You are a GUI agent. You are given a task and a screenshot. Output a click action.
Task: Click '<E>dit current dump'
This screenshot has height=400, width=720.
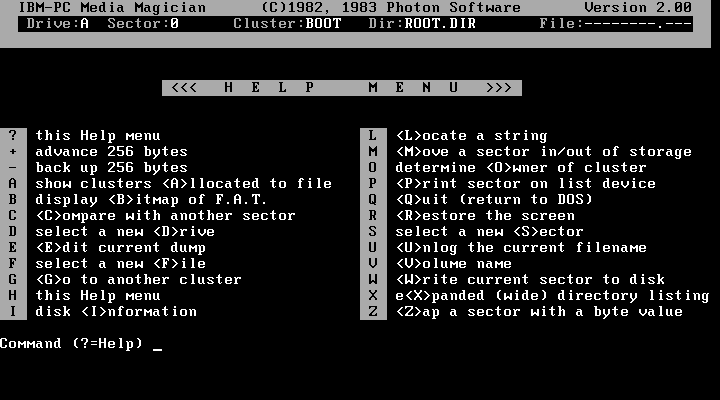121,248
